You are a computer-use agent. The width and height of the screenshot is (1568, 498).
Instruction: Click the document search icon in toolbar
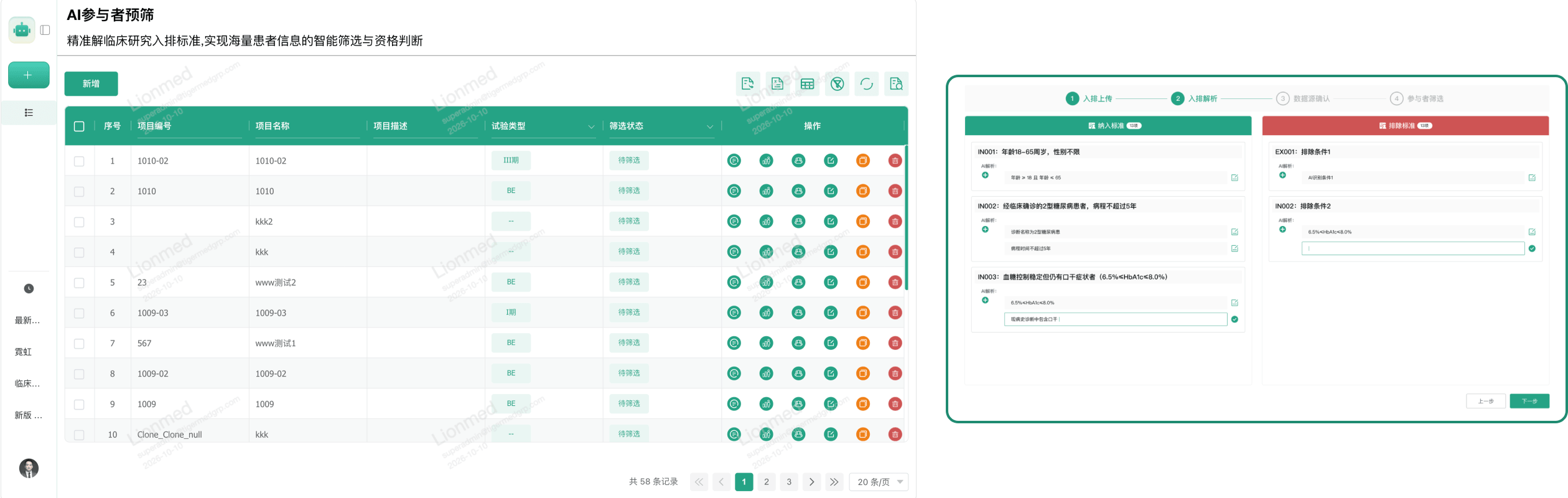coord(896,84)
